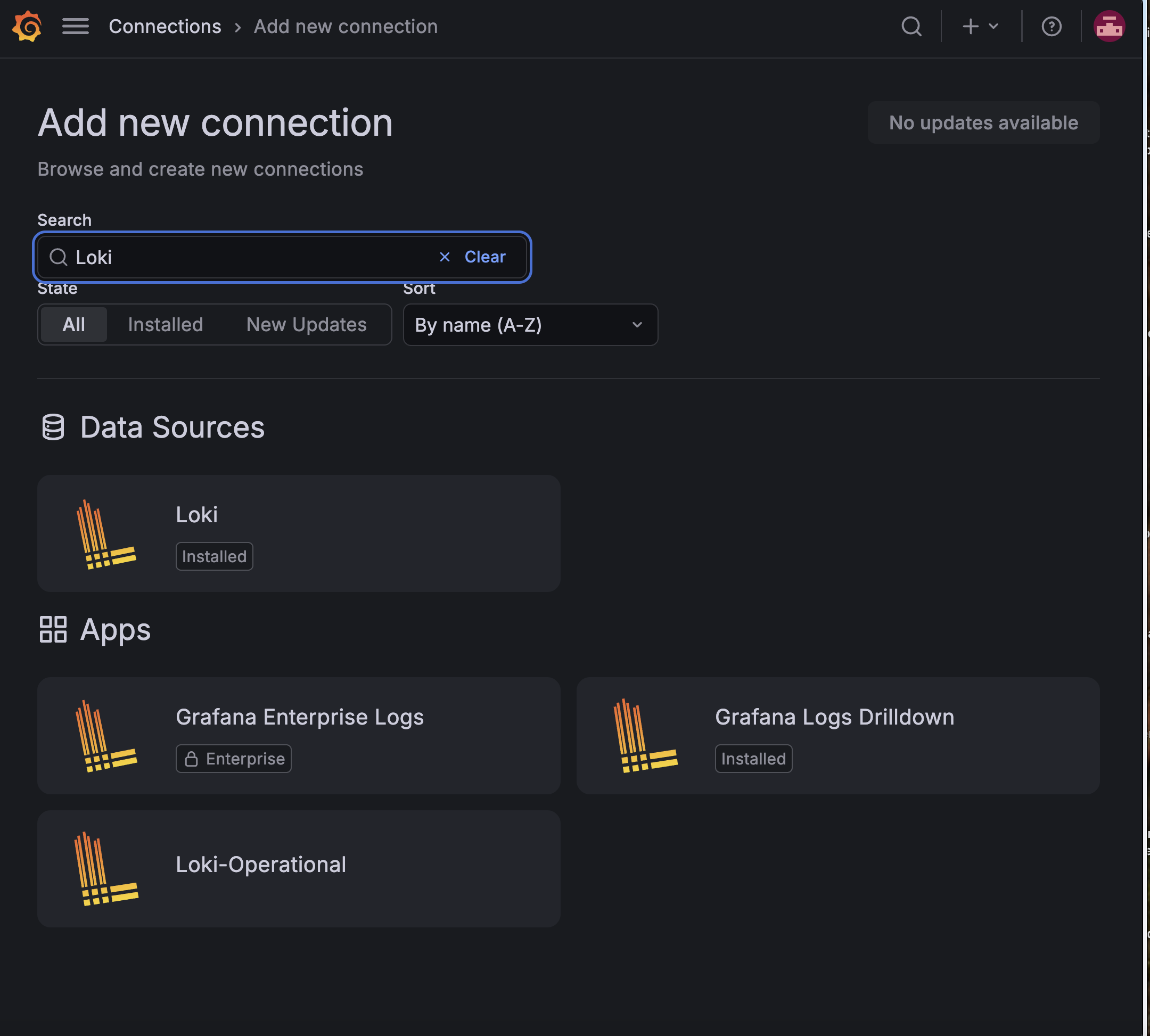Click the Add new connection page title

pyautogui.click(x=215, y=123)
